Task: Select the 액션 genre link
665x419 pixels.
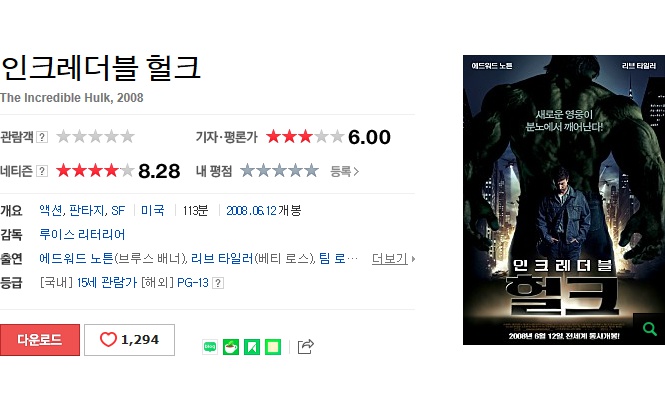Action: tap(51, 210)
